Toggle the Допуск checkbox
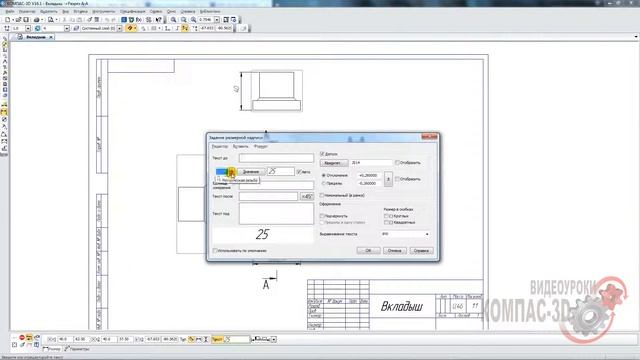Screen dimensions: 640x360 pyautogui.click(x=322, y=154)
